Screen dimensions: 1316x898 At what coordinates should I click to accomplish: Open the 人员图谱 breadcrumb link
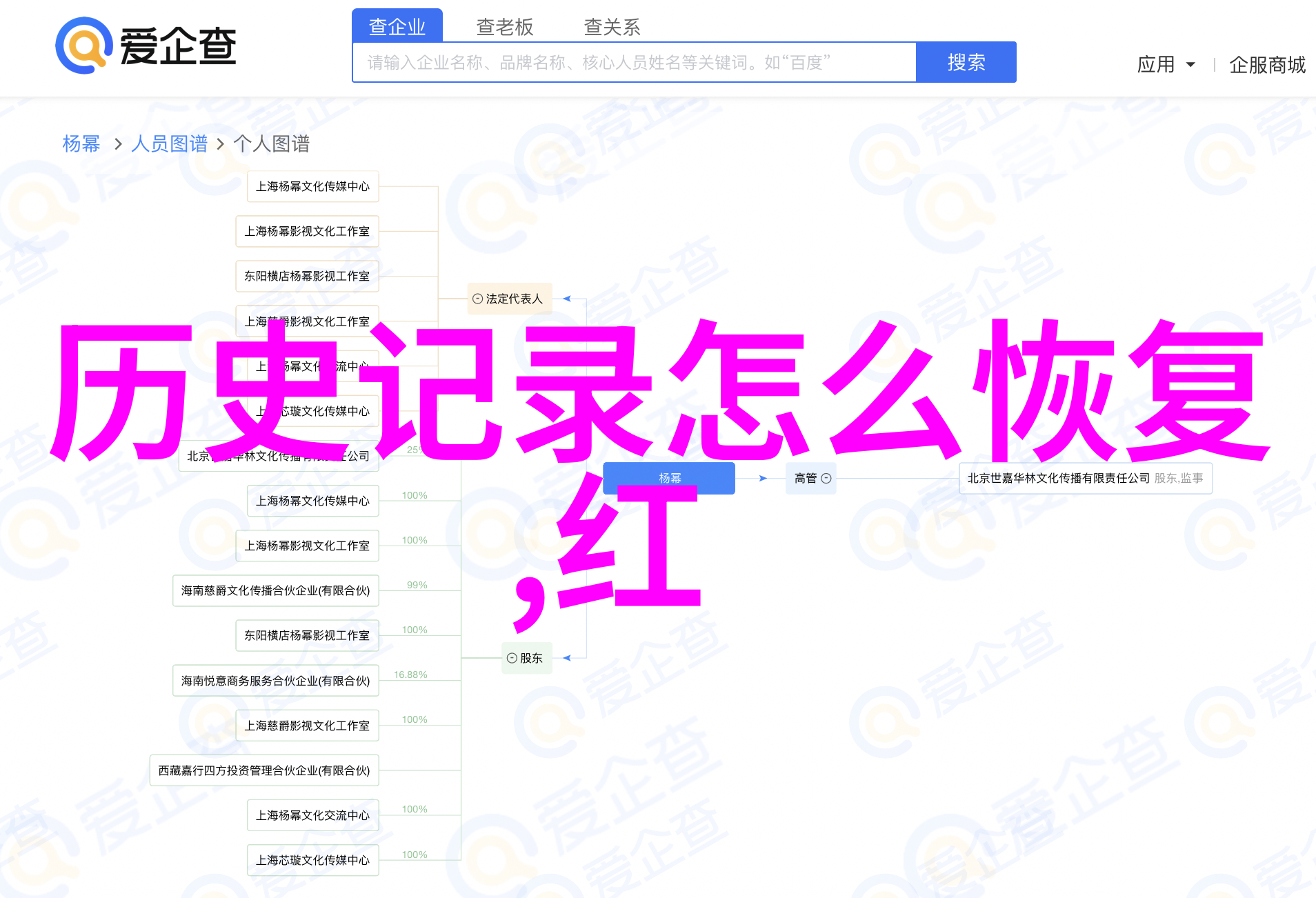[169, 143]
